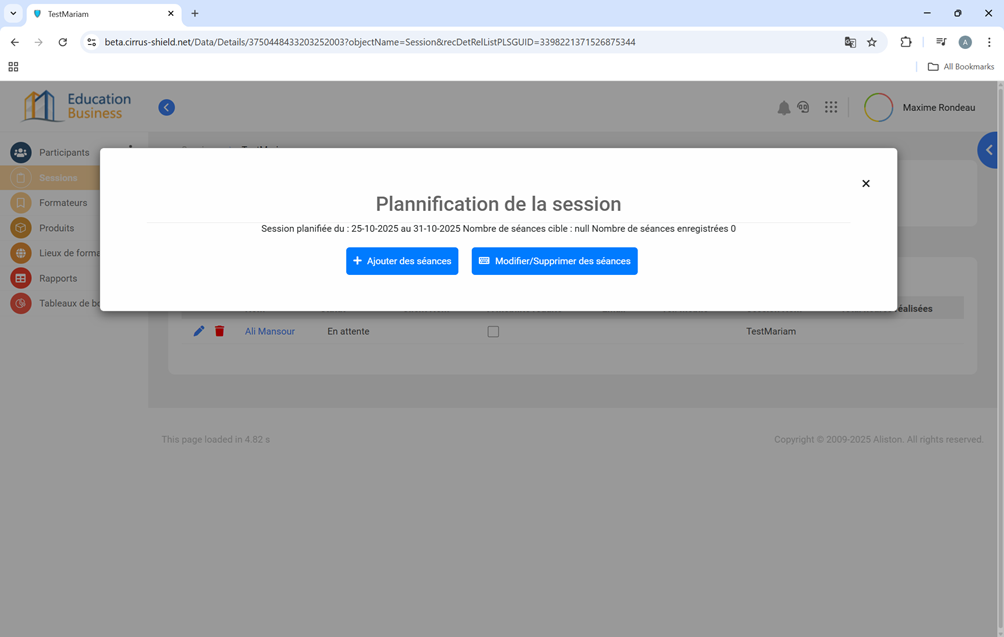Open the Rapports sidebar item
The height and width of the screenshot is (637, 1004).
(58, 278)
